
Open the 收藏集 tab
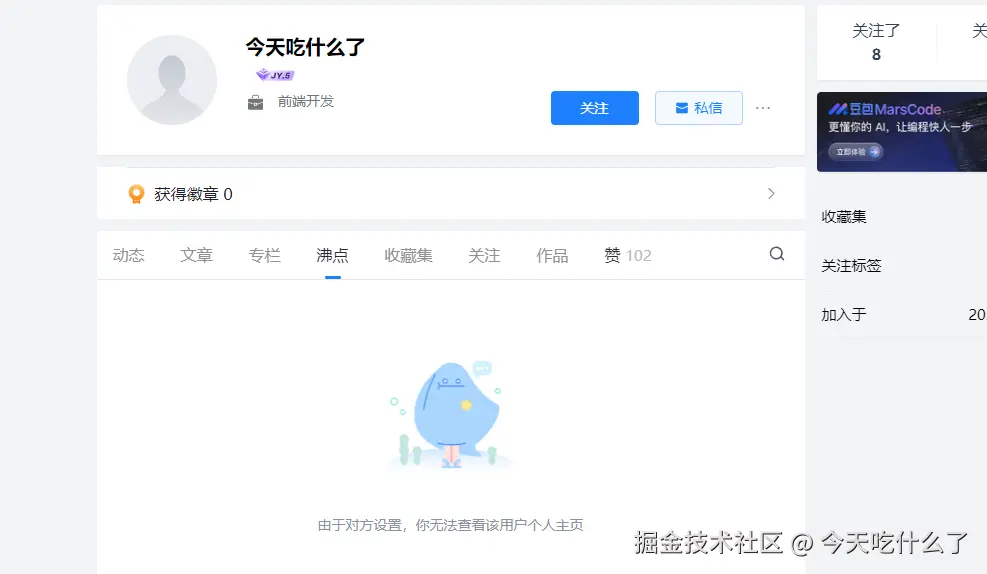point(409,255)
